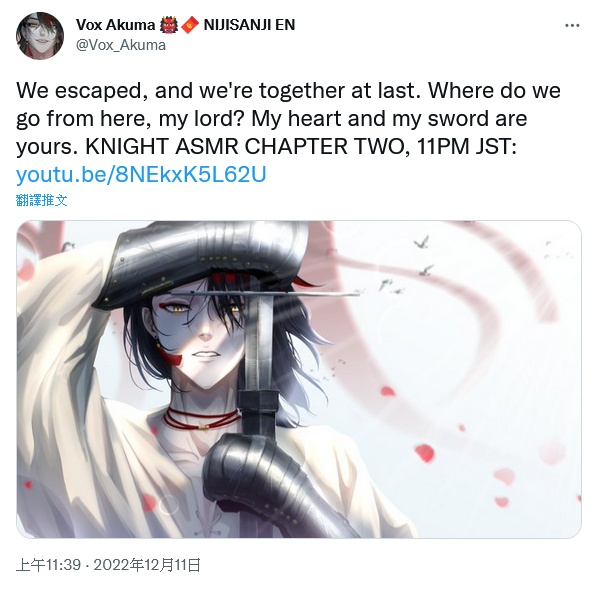Viewport: 598px width, 590px height.
Task: Open the 上午11:39 timestamp
Action: (48, 565)
